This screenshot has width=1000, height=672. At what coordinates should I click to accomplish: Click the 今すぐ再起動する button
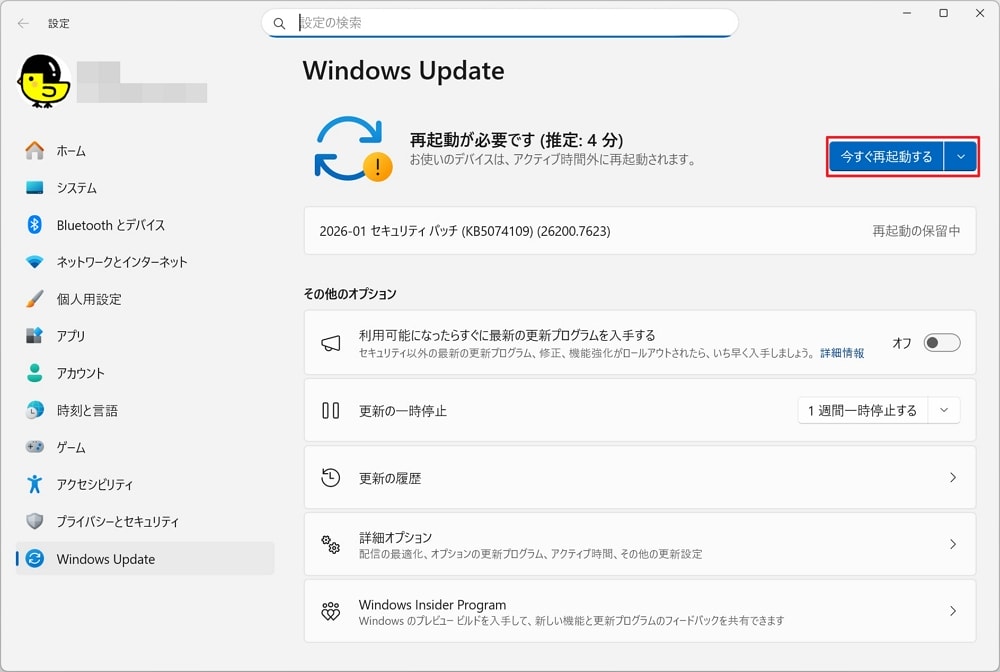[886, 157]
